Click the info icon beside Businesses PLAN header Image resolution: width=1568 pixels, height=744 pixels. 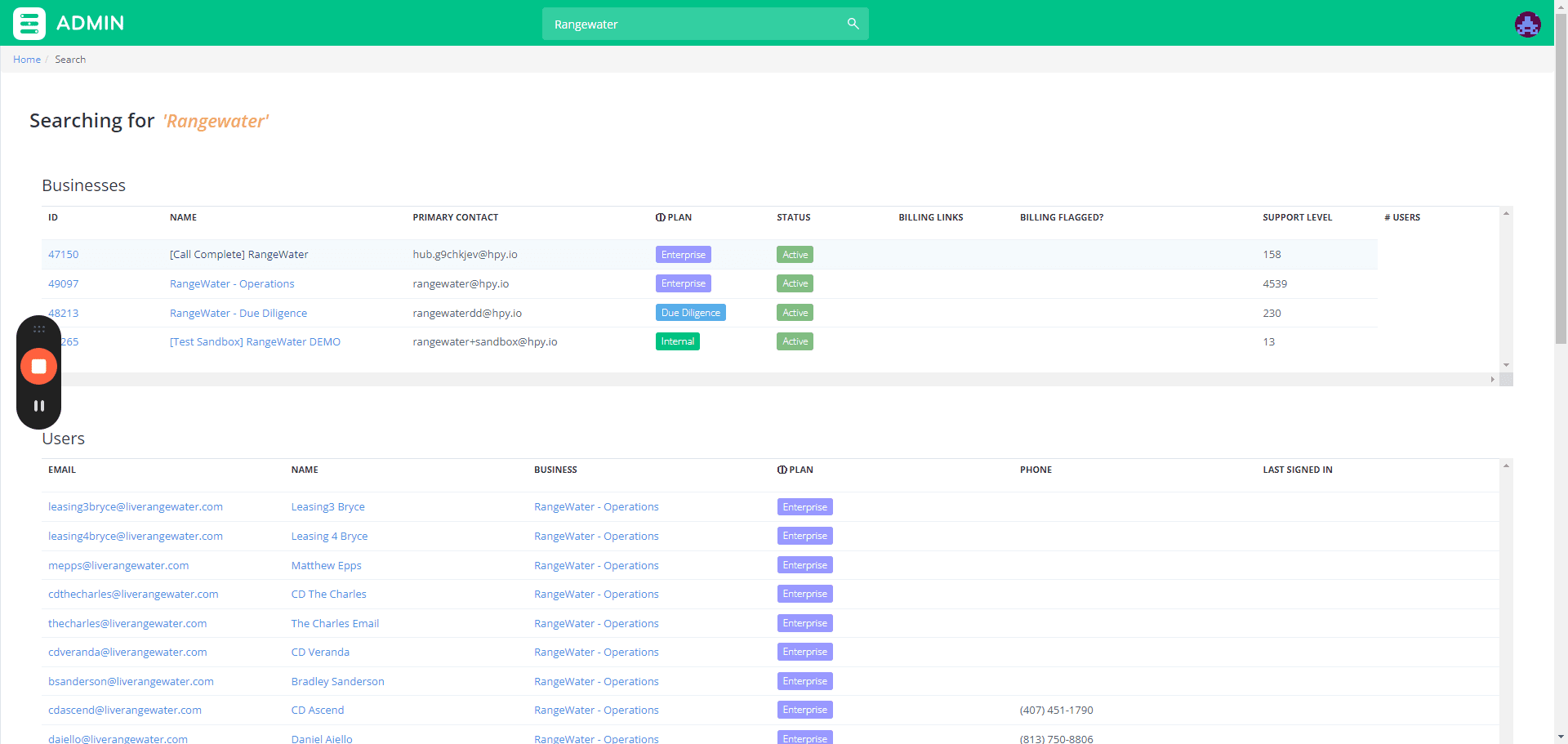point(660,217)
